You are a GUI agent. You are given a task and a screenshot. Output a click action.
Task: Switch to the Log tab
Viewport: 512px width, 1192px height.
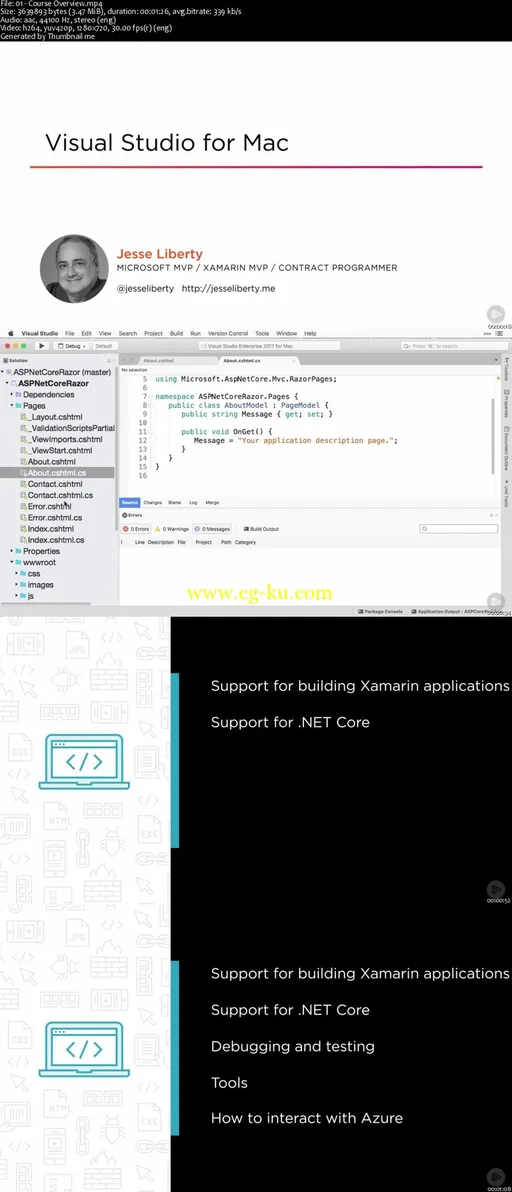click(193, 502)
